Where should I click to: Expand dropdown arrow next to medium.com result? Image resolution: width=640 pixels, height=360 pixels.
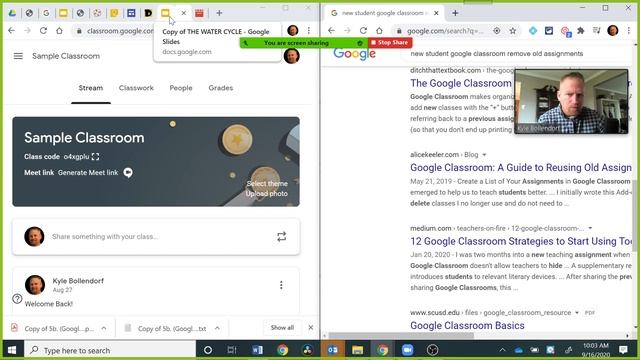(x=590, y=228)
